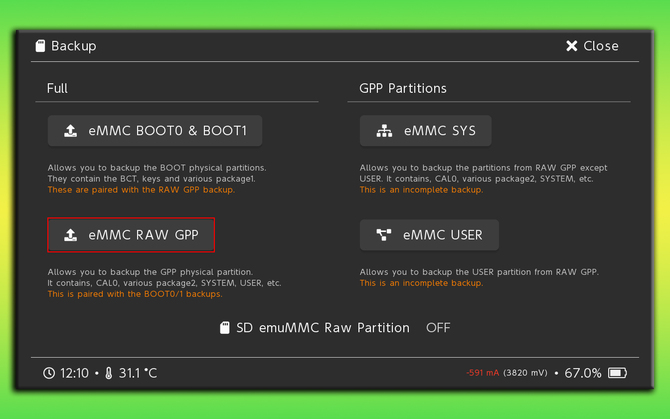Click the battery icon at 67.0%
Image resolution: width=670 pixels, height=419 pixels.
click(617, 373)
